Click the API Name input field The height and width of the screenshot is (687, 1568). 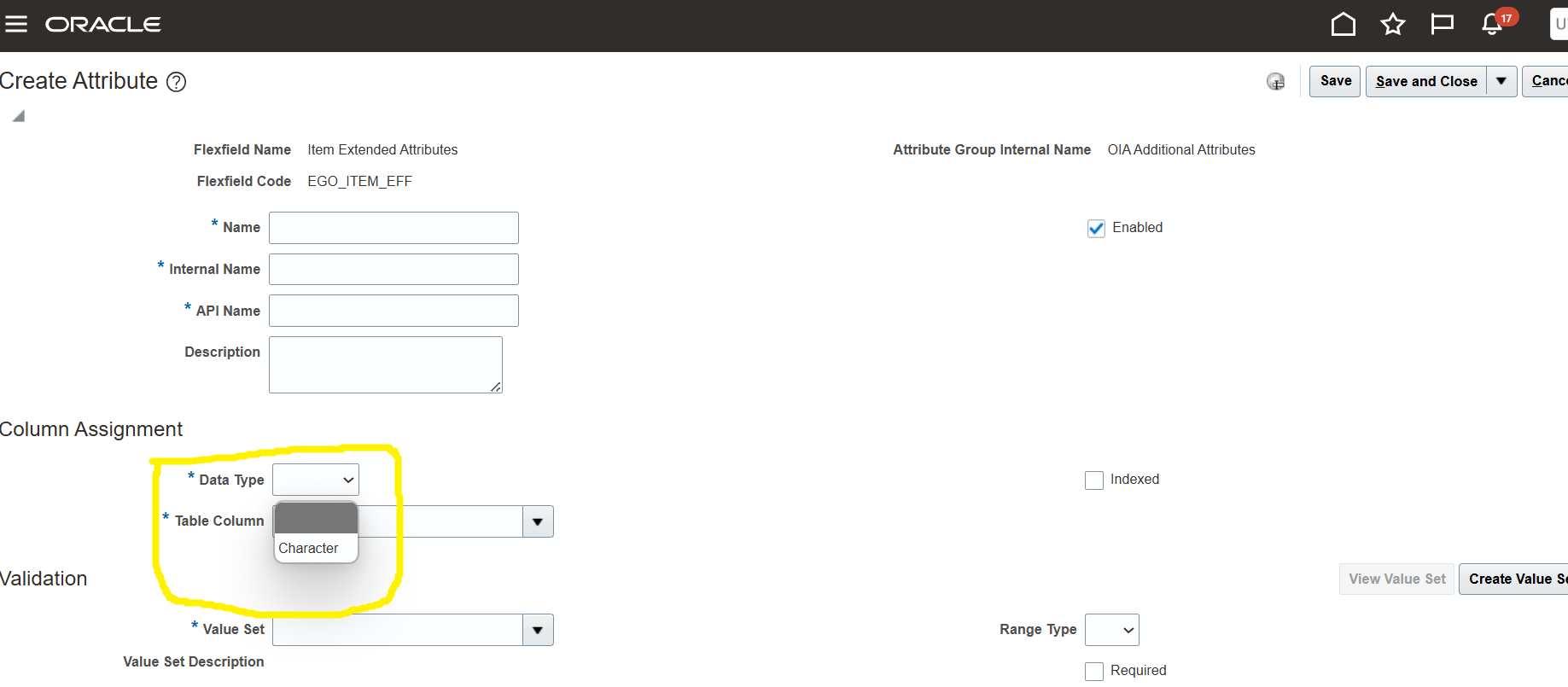pyautogui.click(x=393, y=311)
